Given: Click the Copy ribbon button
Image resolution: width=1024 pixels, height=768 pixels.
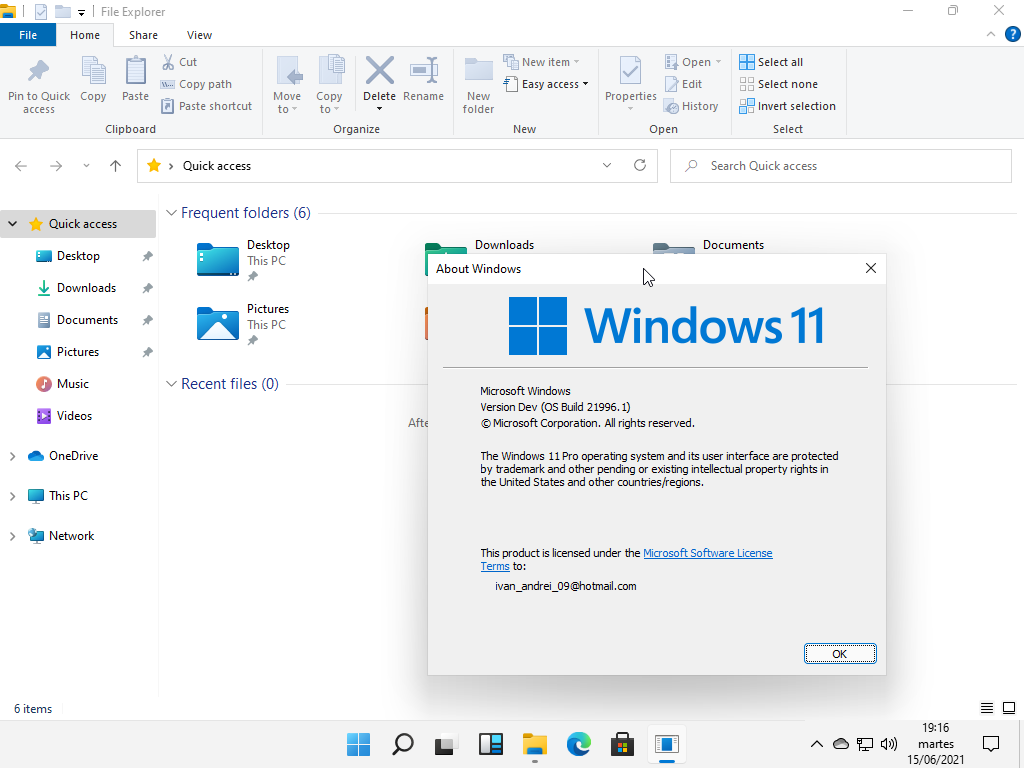Looking at the screenshot, I should tap(93, 79).
